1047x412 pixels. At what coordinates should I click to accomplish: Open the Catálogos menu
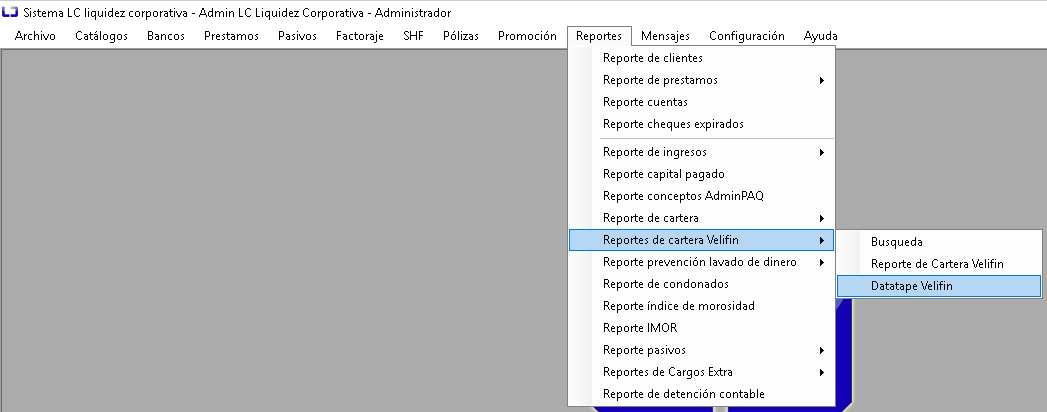(x=101, y=36)
